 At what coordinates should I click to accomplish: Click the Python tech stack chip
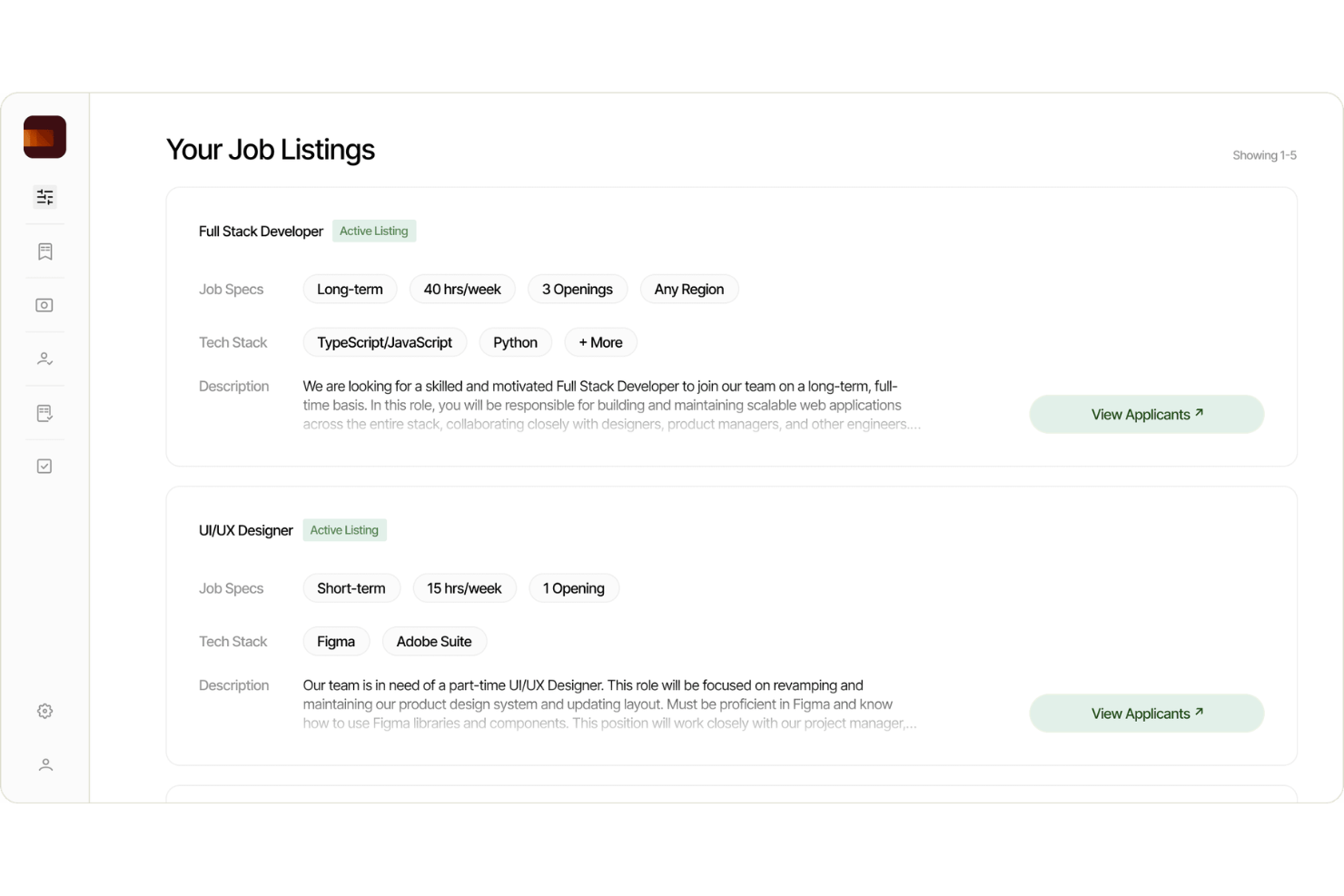[x=515, y=342]
